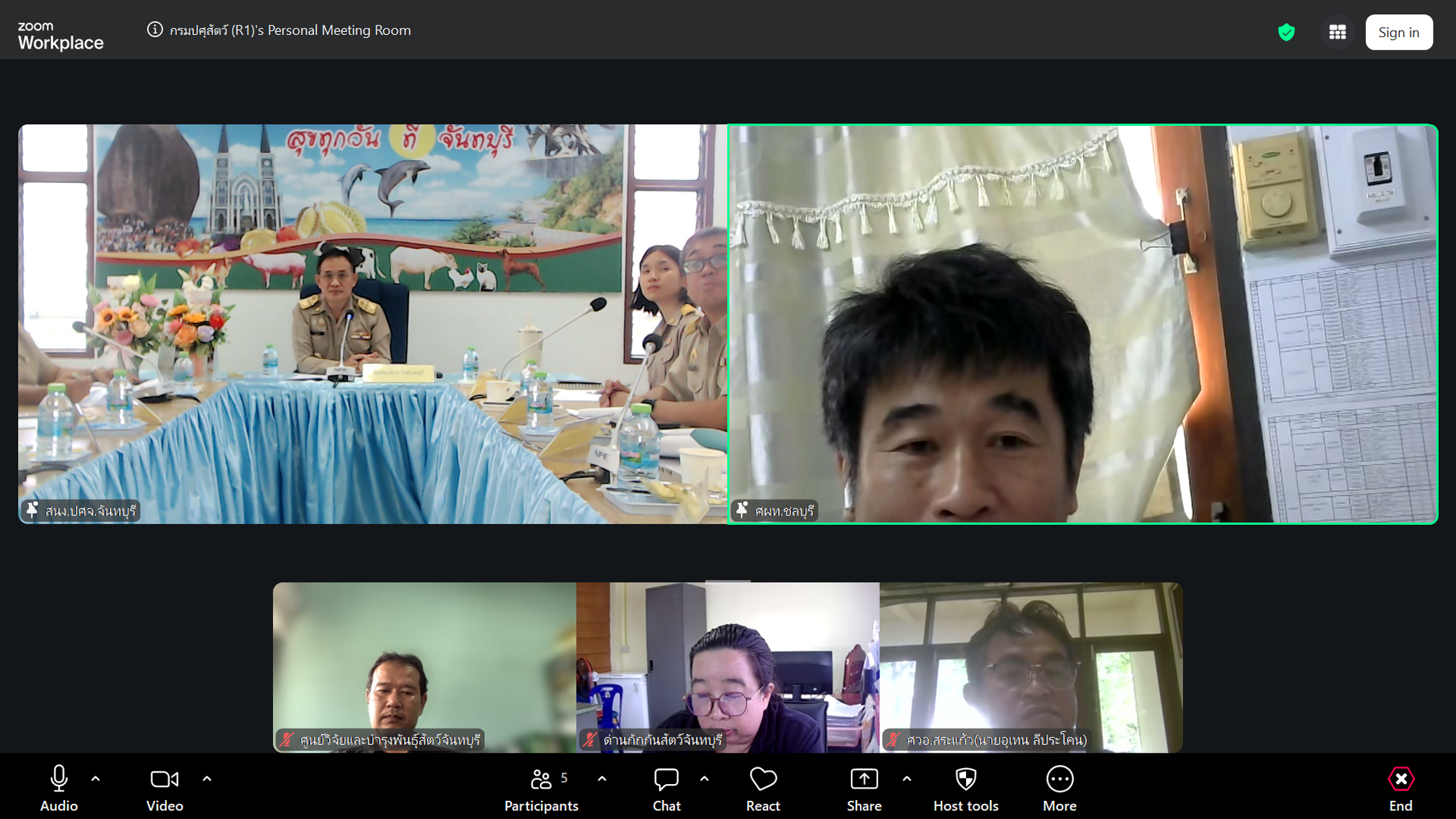The image size is (1456, 819).
Task: Select the ศผท.ชลบุรี video tile
Action: coord(1083,324)
